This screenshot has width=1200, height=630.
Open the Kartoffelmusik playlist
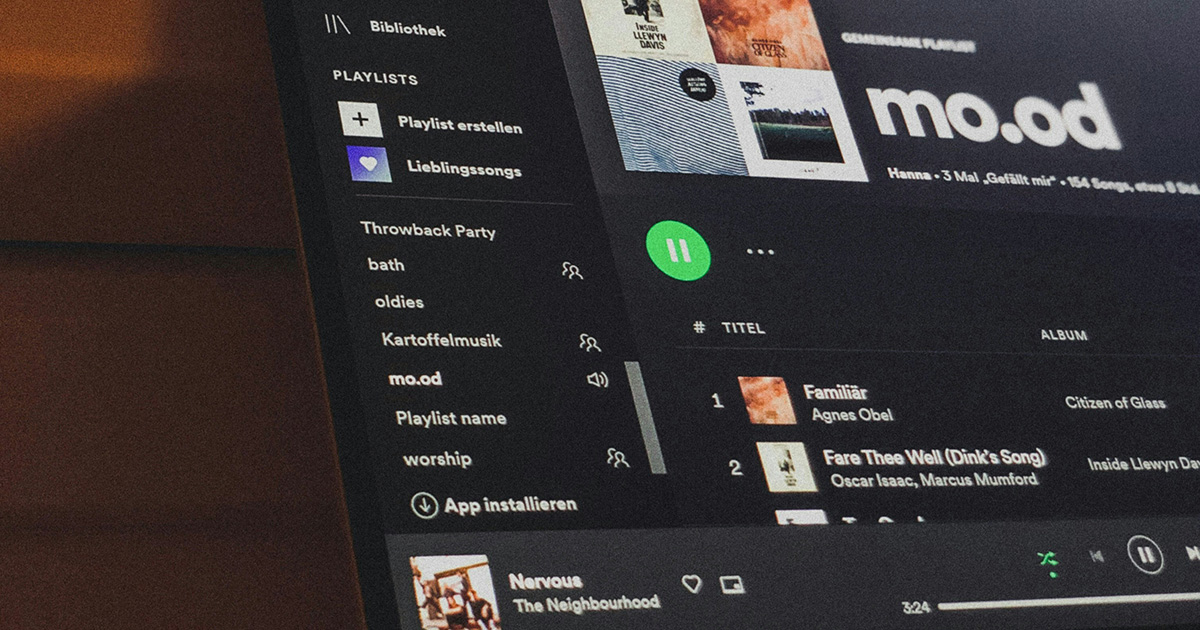(x=441, y=340)
